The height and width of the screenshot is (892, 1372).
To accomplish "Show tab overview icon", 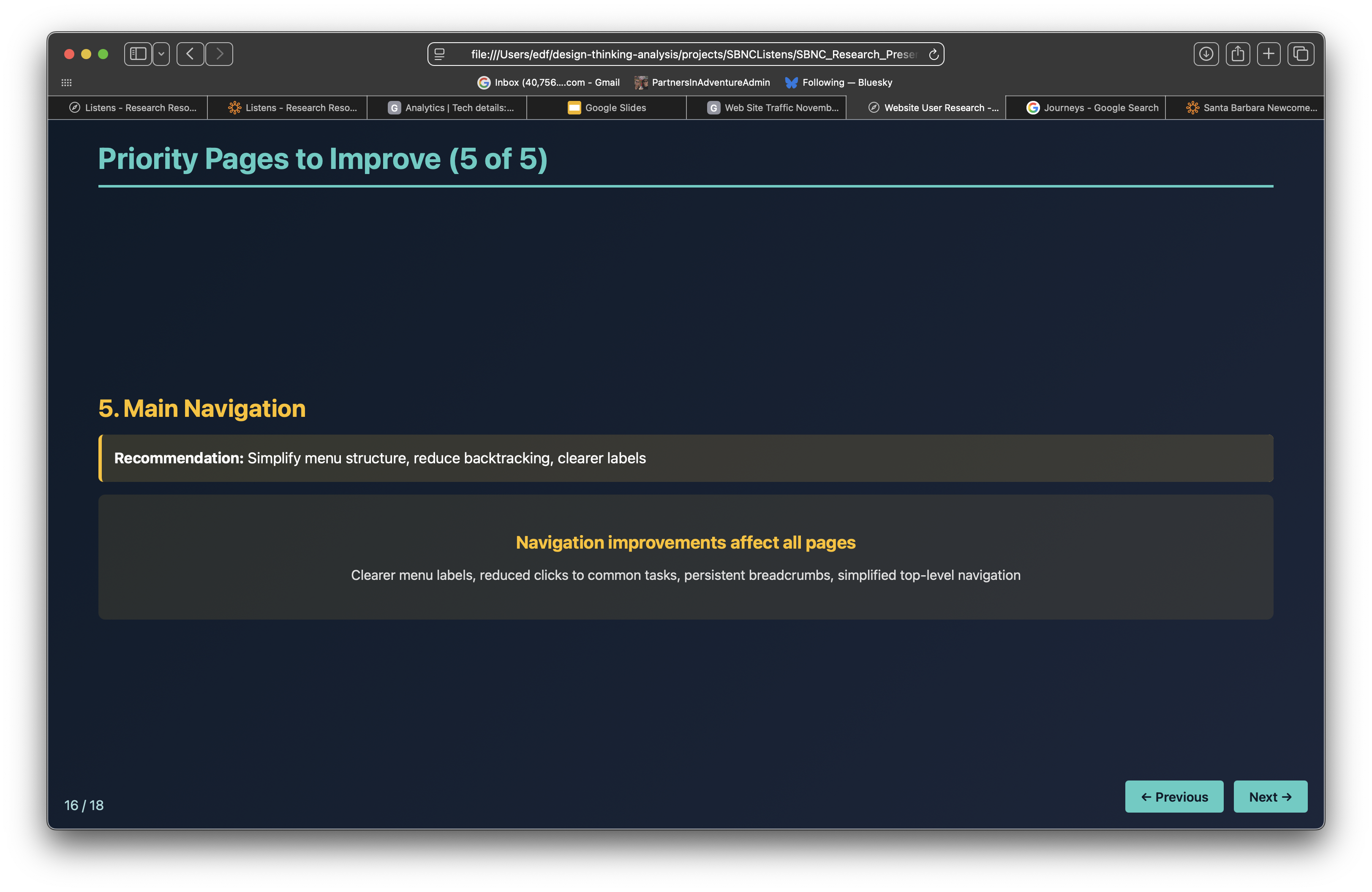I will point(1301,54).
